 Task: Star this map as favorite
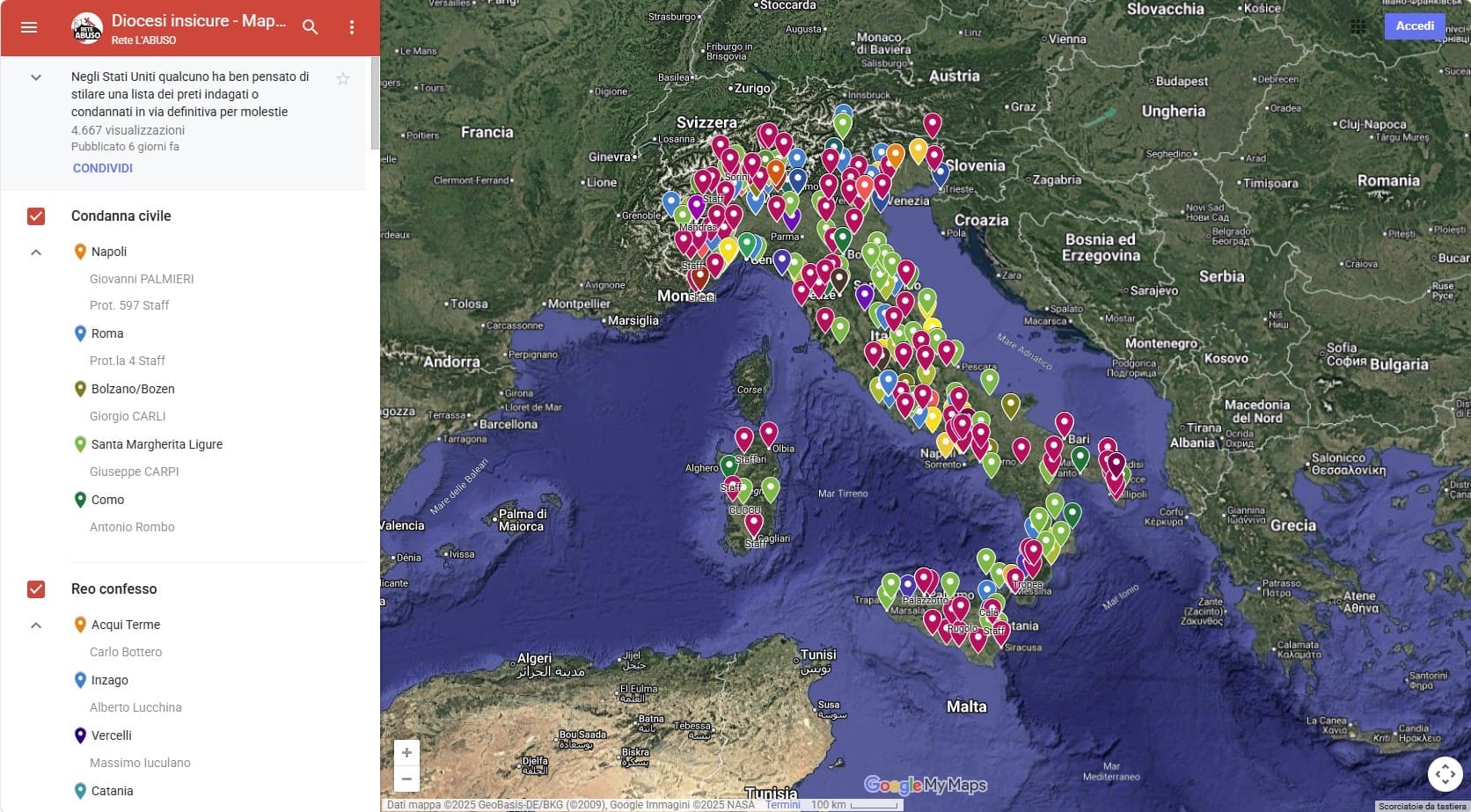(343, 79)
